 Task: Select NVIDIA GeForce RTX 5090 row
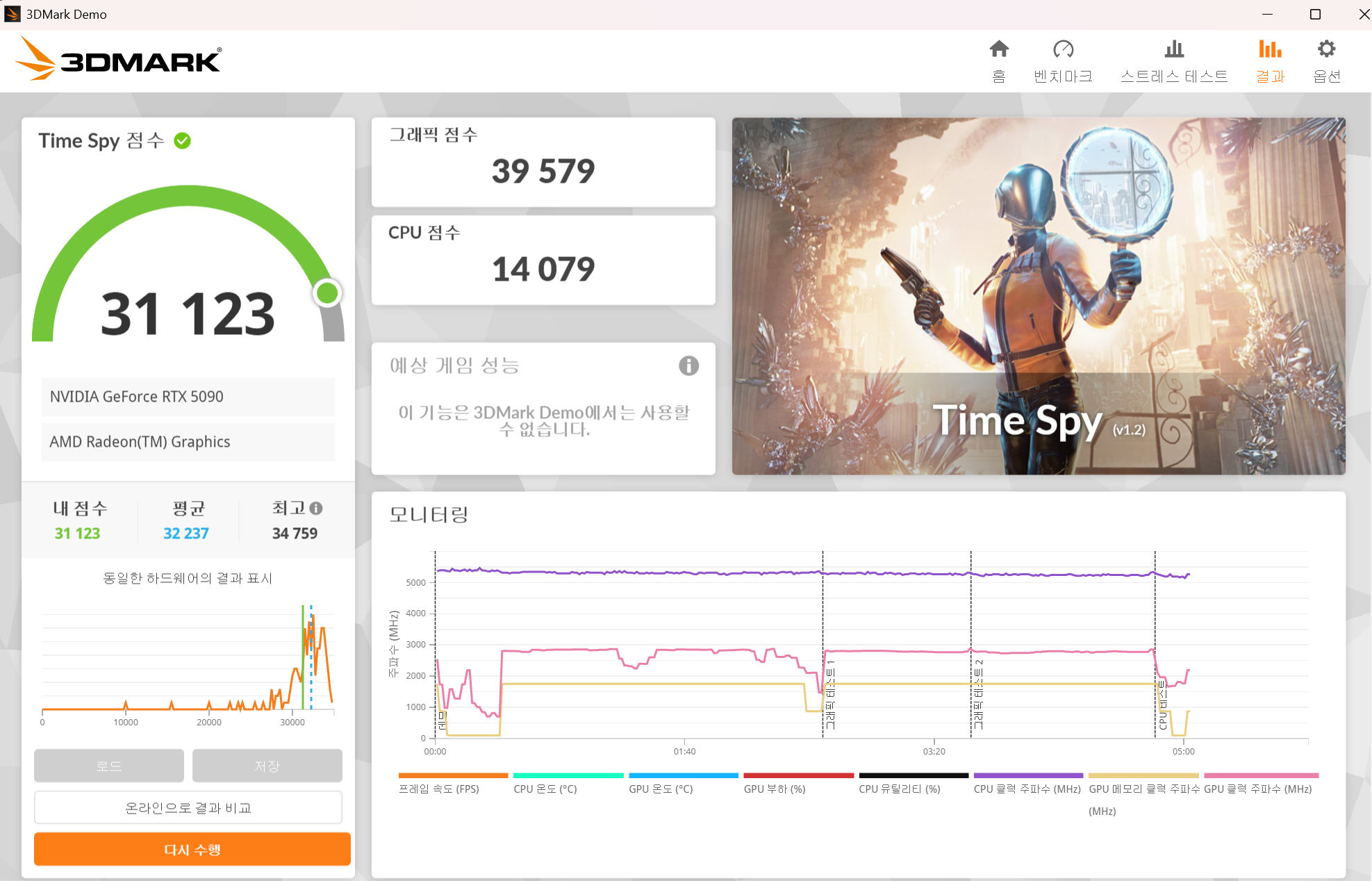188,397
